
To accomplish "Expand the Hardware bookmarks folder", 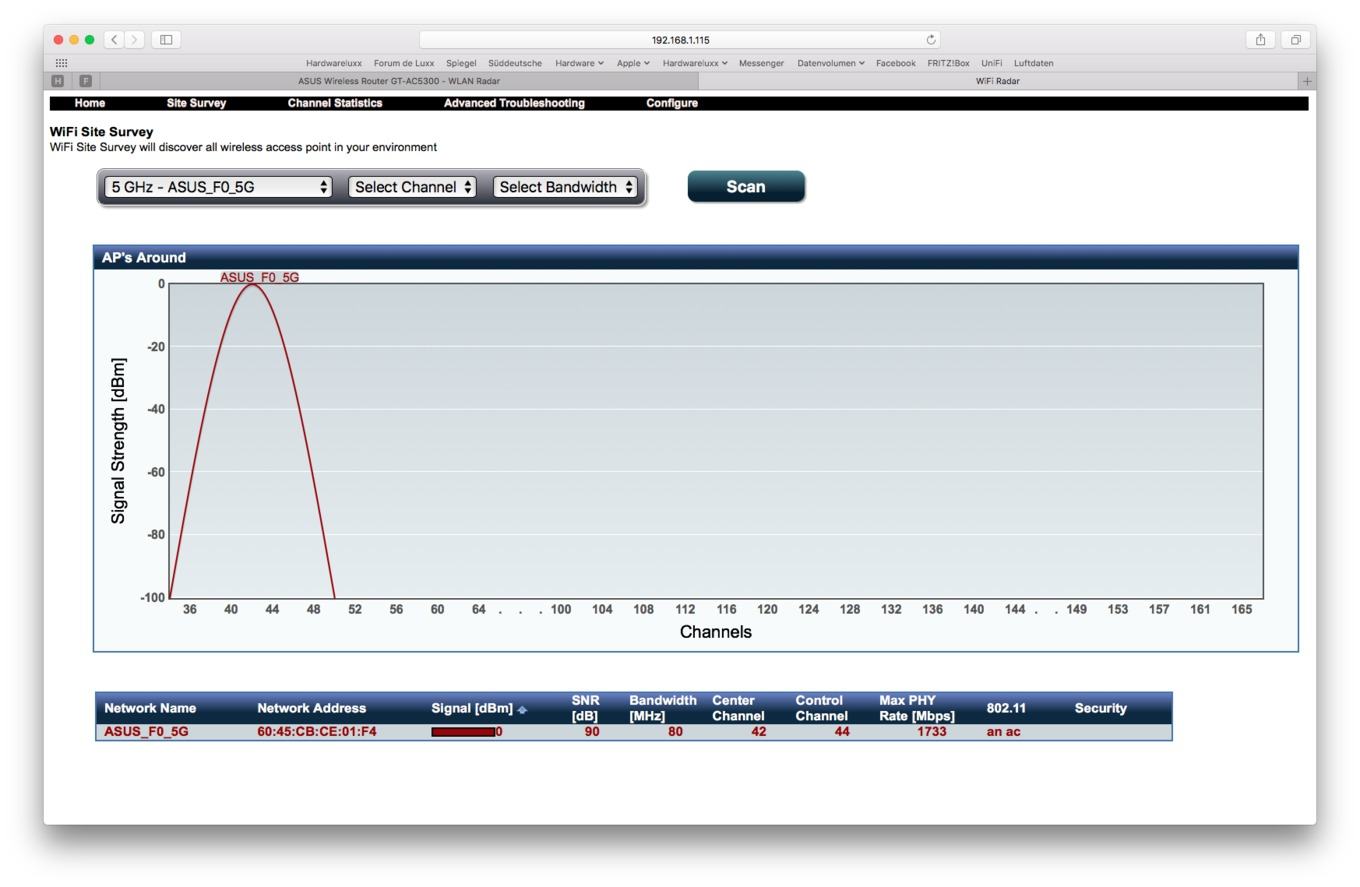I will pyautogui.click(x=579, y=63).
